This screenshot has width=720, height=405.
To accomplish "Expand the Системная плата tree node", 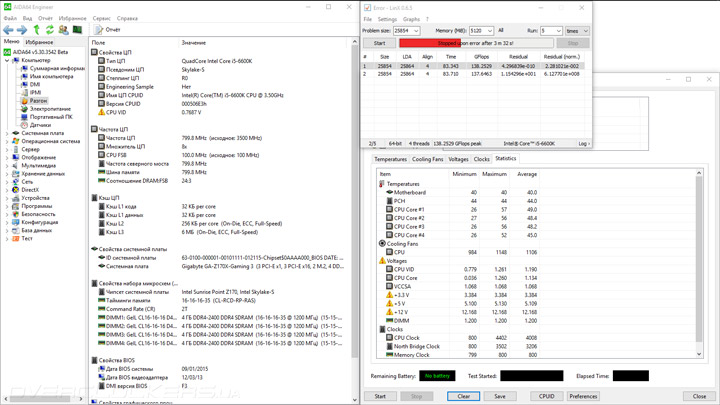I will point(7,133).
